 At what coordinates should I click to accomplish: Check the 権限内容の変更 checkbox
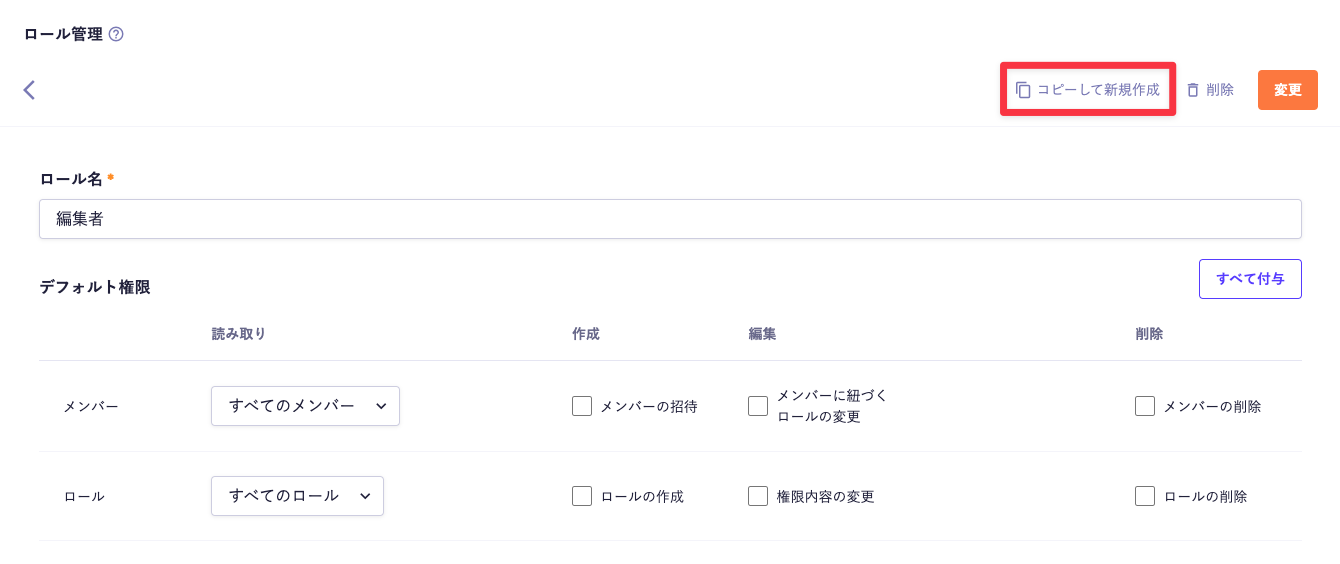coord(758,496)
